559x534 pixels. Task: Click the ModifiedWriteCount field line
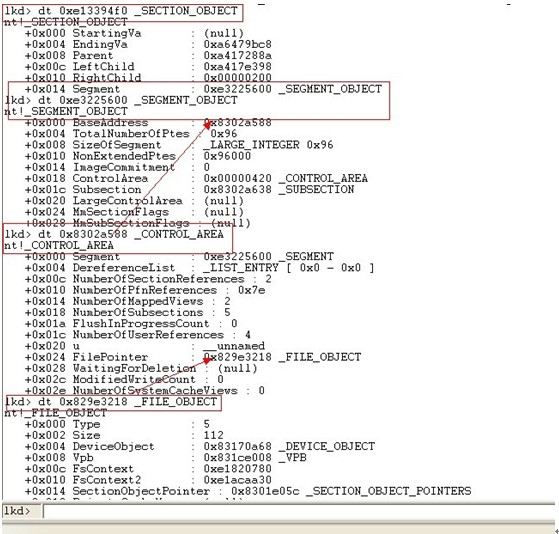[124, 379]
